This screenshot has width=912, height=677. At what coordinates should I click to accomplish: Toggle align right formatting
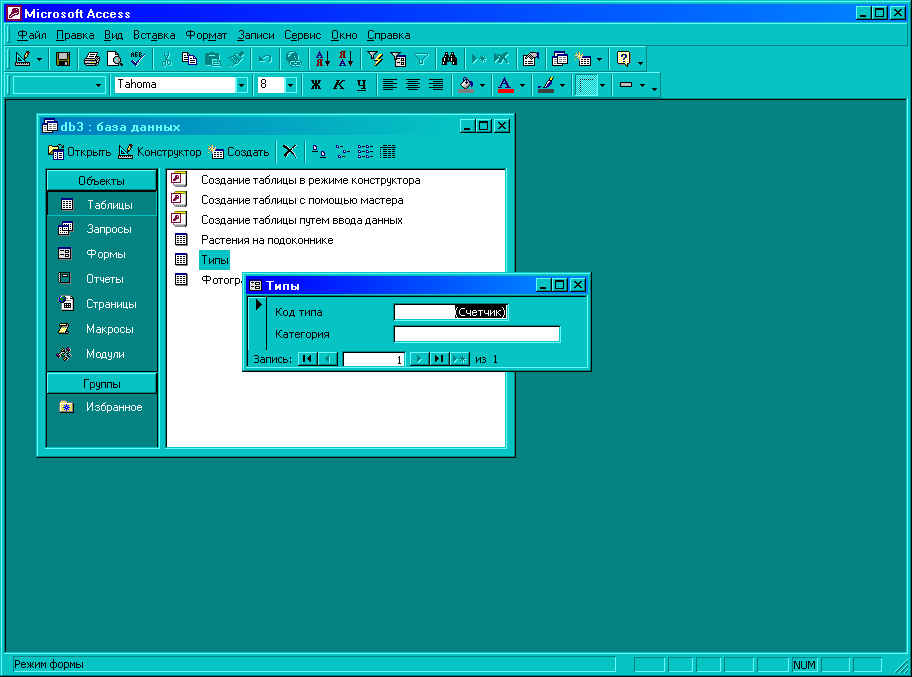pos(436,85)
